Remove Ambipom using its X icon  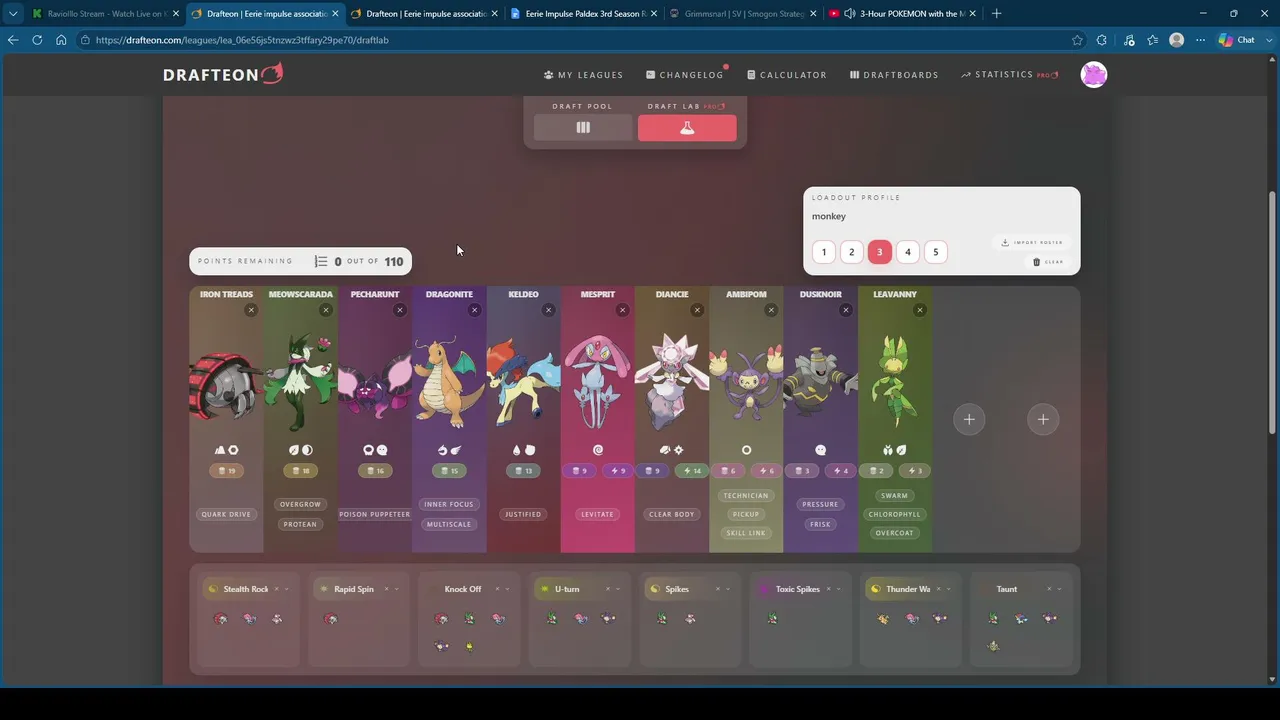tap(771, 310)
